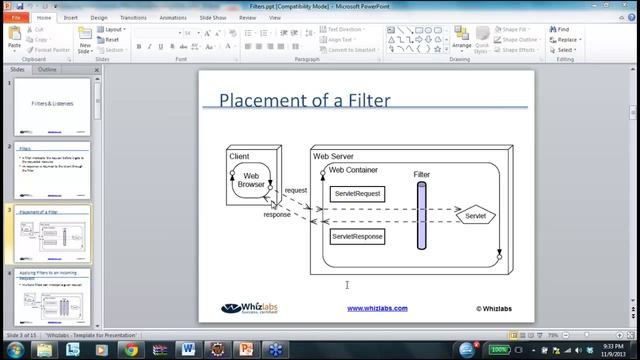640x360 pixels.
Task: Click the Paste clipboard icon
Action: (14, 34)
